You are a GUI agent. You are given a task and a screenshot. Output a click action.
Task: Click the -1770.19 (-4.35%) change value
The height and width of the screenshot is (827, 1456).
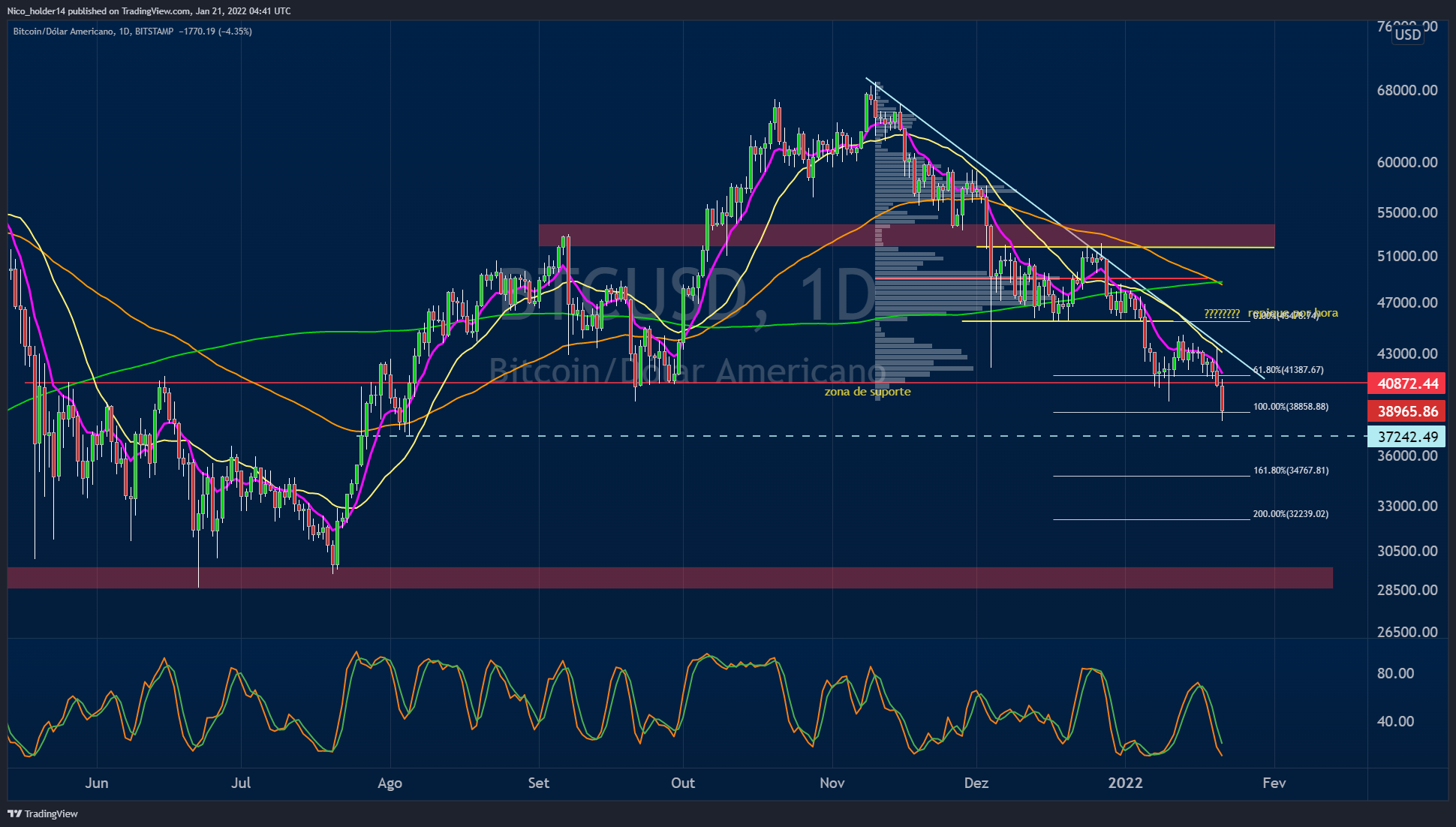click(x=215, y=32)
